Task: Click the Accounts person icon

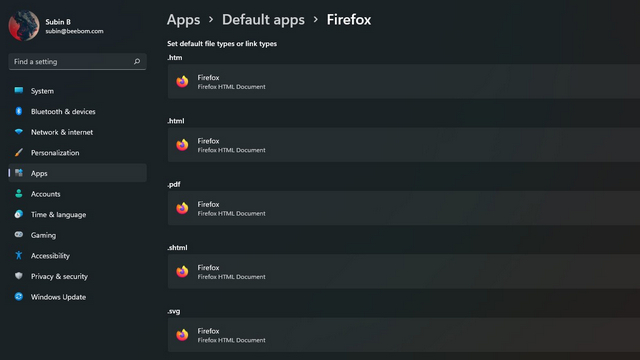Action: [19, 193]
